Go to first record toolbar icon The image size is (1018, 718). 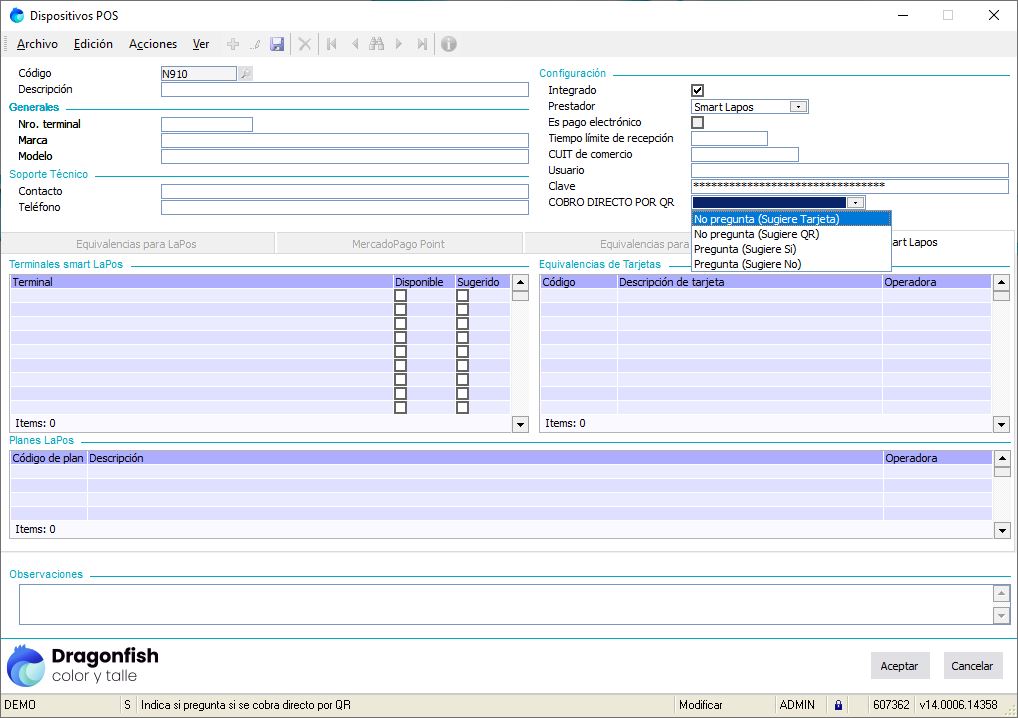pos(332,44)
